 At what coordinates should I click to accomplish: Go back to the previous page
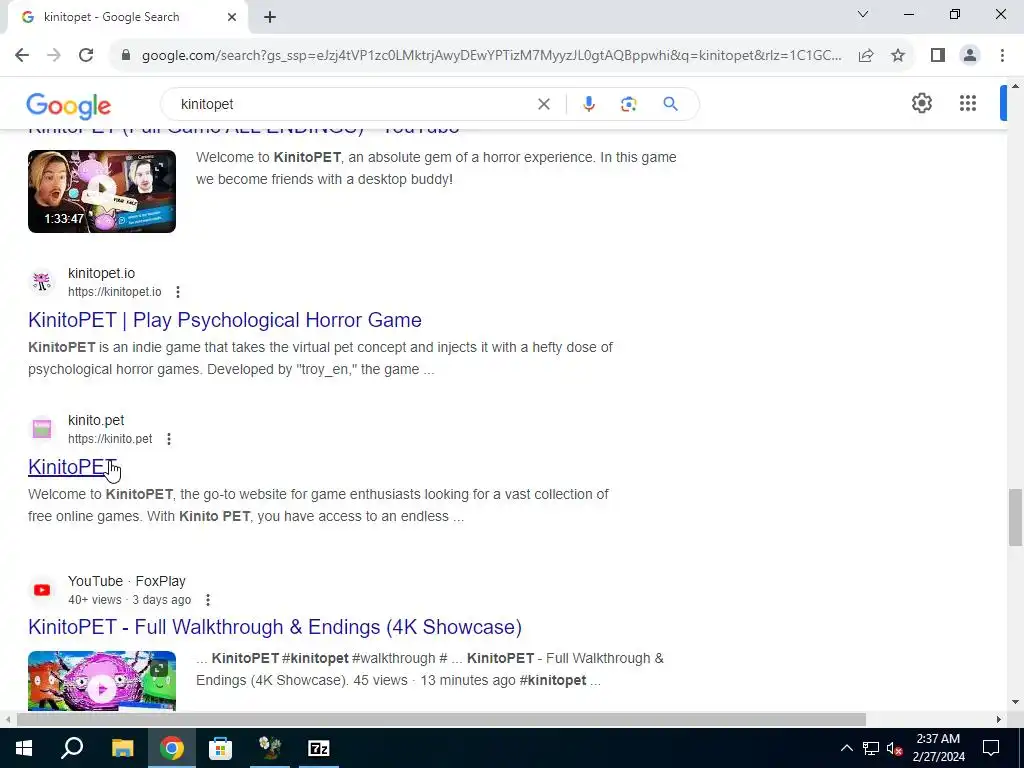(22, 56)
